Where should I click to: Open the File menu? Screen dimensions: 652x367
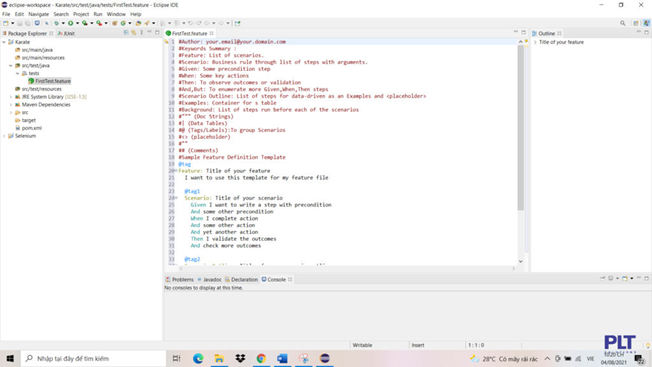6,14
